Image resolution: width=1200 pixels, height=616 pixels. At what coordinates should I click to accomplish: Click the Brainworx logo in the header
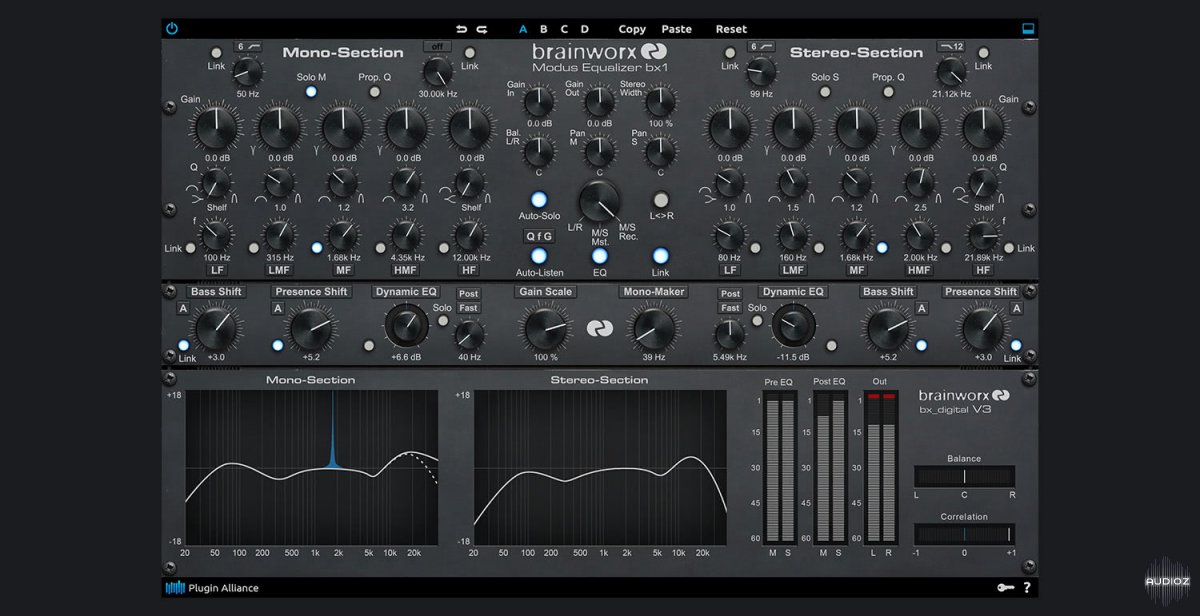point(599,51)
